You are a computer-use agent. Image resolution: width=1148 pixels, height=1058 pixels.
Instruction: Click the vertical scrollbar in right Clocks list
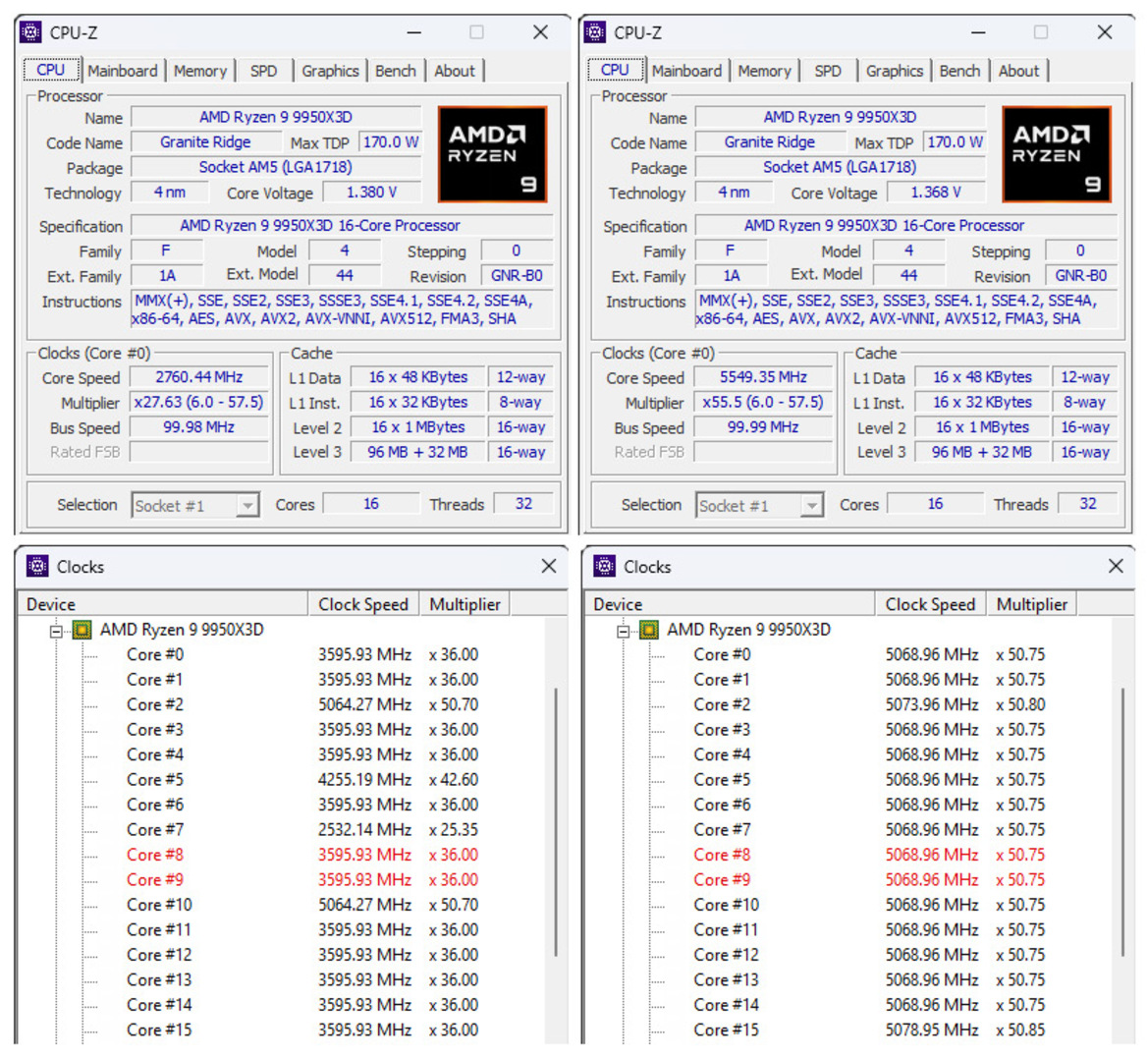tap(1123, 821)
